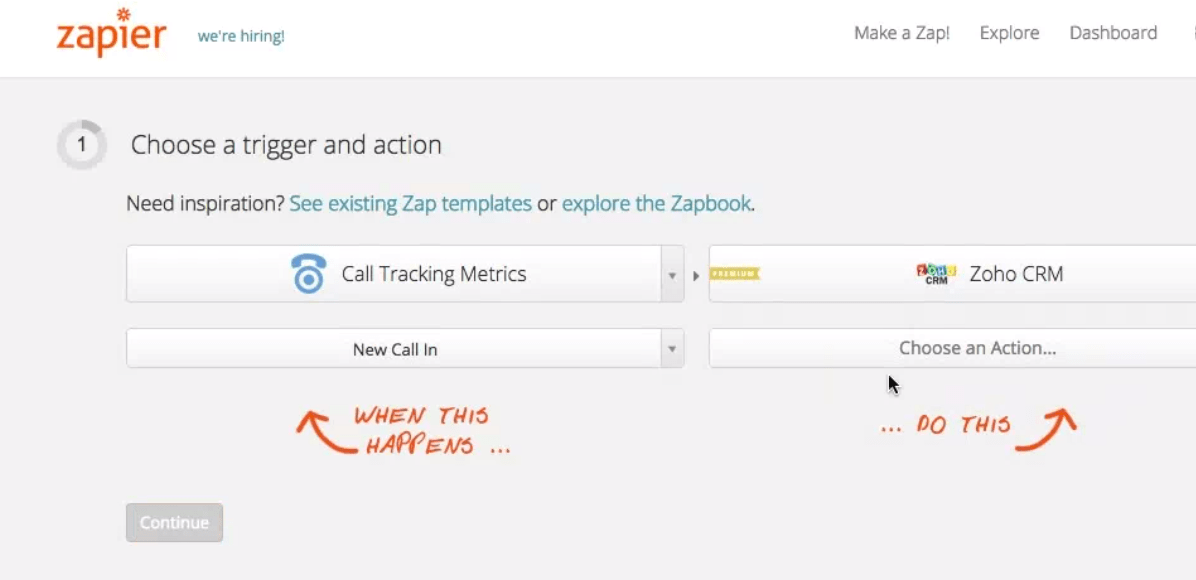Open the Dashboard navigation item
Screen dimensions: 1196x580
1113,33
